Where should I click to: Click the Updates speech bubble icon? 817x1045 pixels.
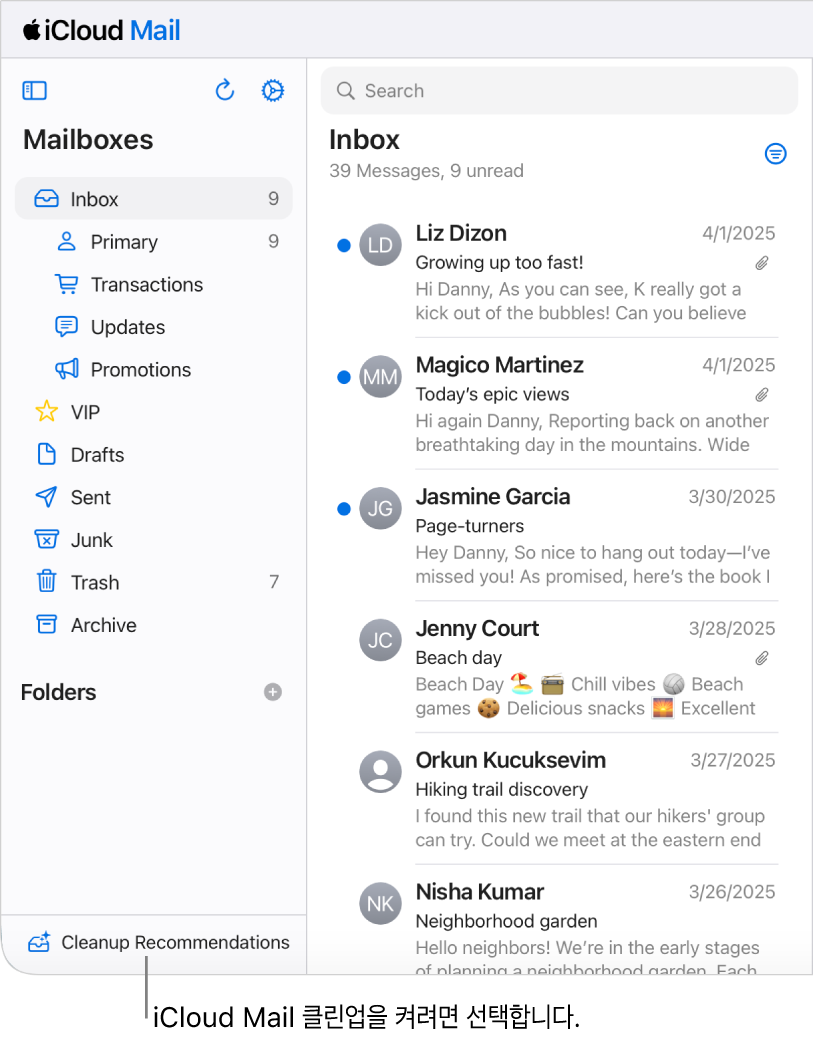tap(67, 327)
